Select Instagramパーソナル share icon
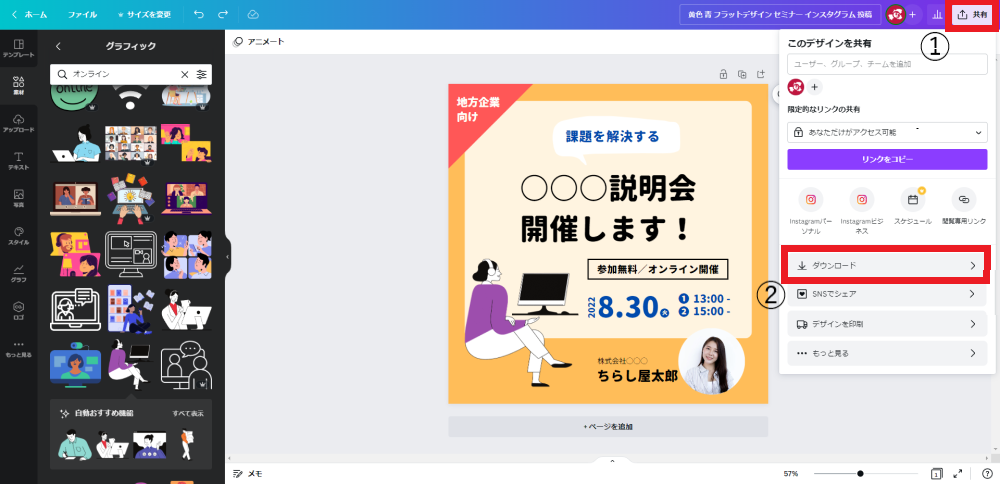 (811, 200)
